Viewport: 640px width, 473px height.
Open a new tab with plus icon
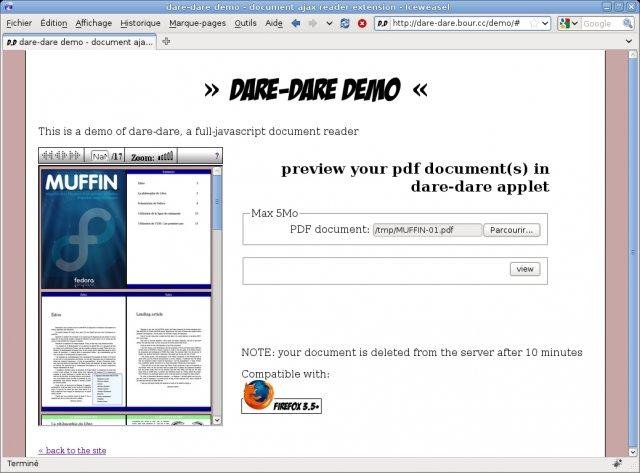(x=166, y=41)
